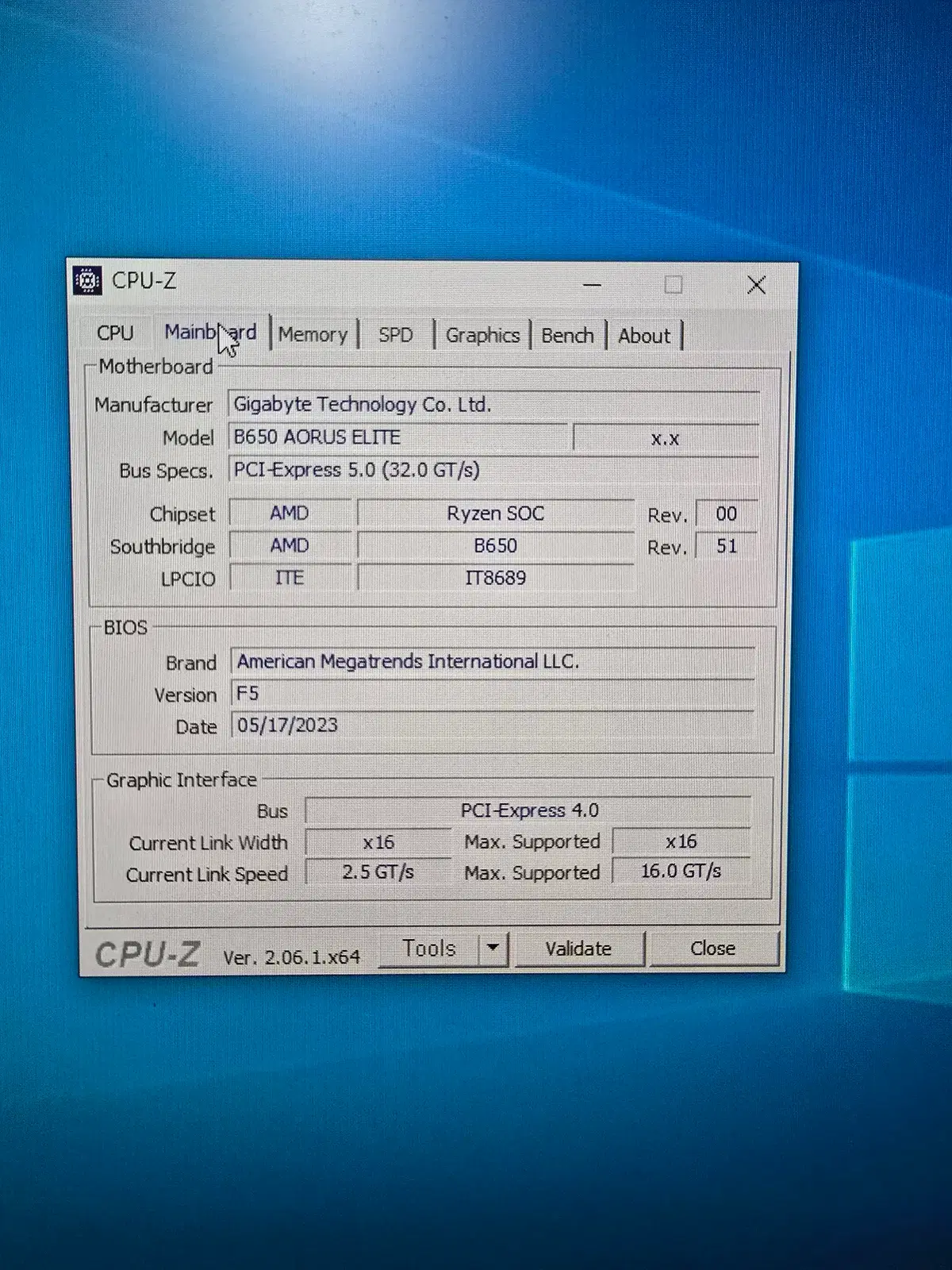
Task: Click Max. Supported link width x16
Action: pos(681,841)
